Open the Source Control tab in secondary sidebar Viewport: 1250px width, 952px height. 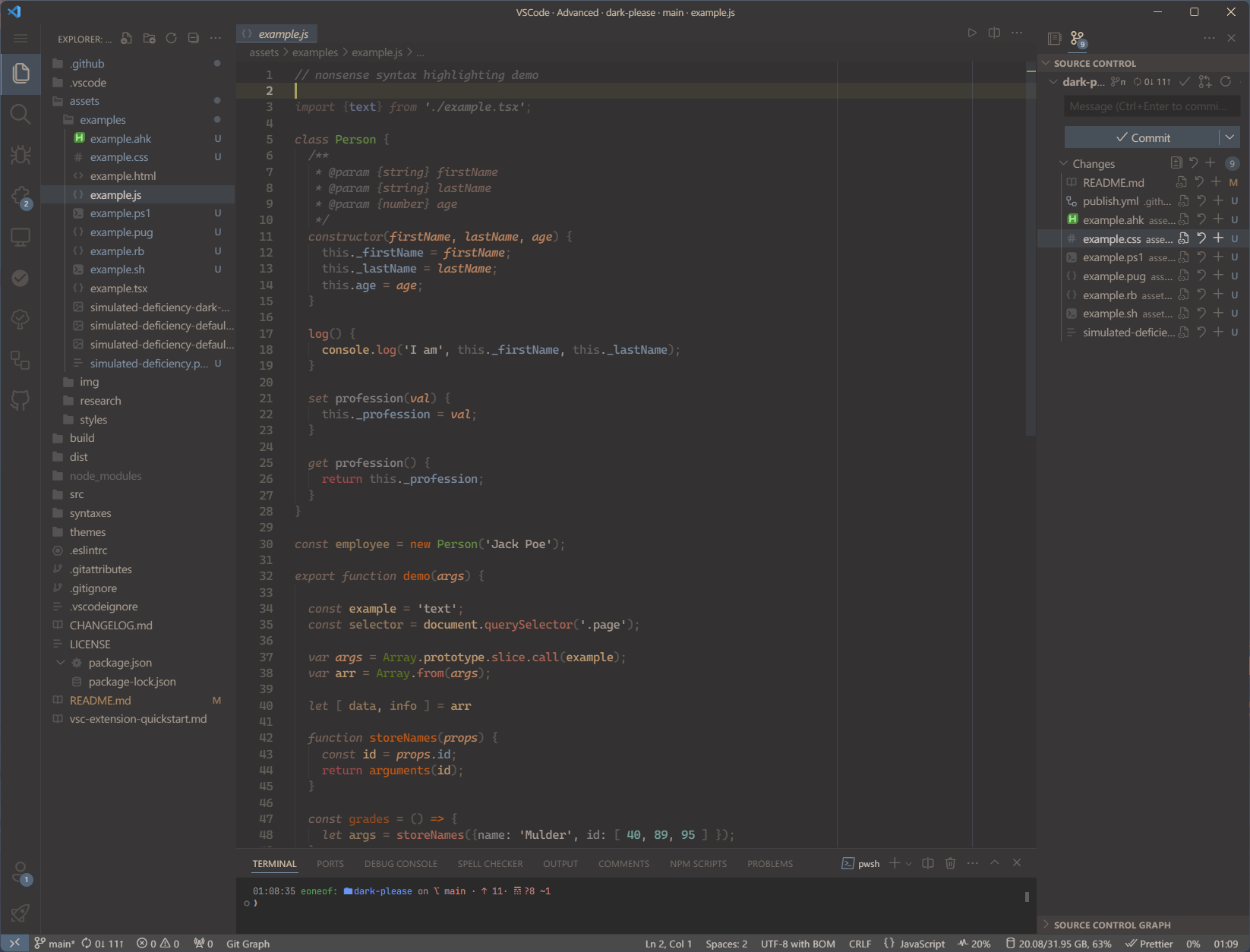click(x=1078, y=39)
